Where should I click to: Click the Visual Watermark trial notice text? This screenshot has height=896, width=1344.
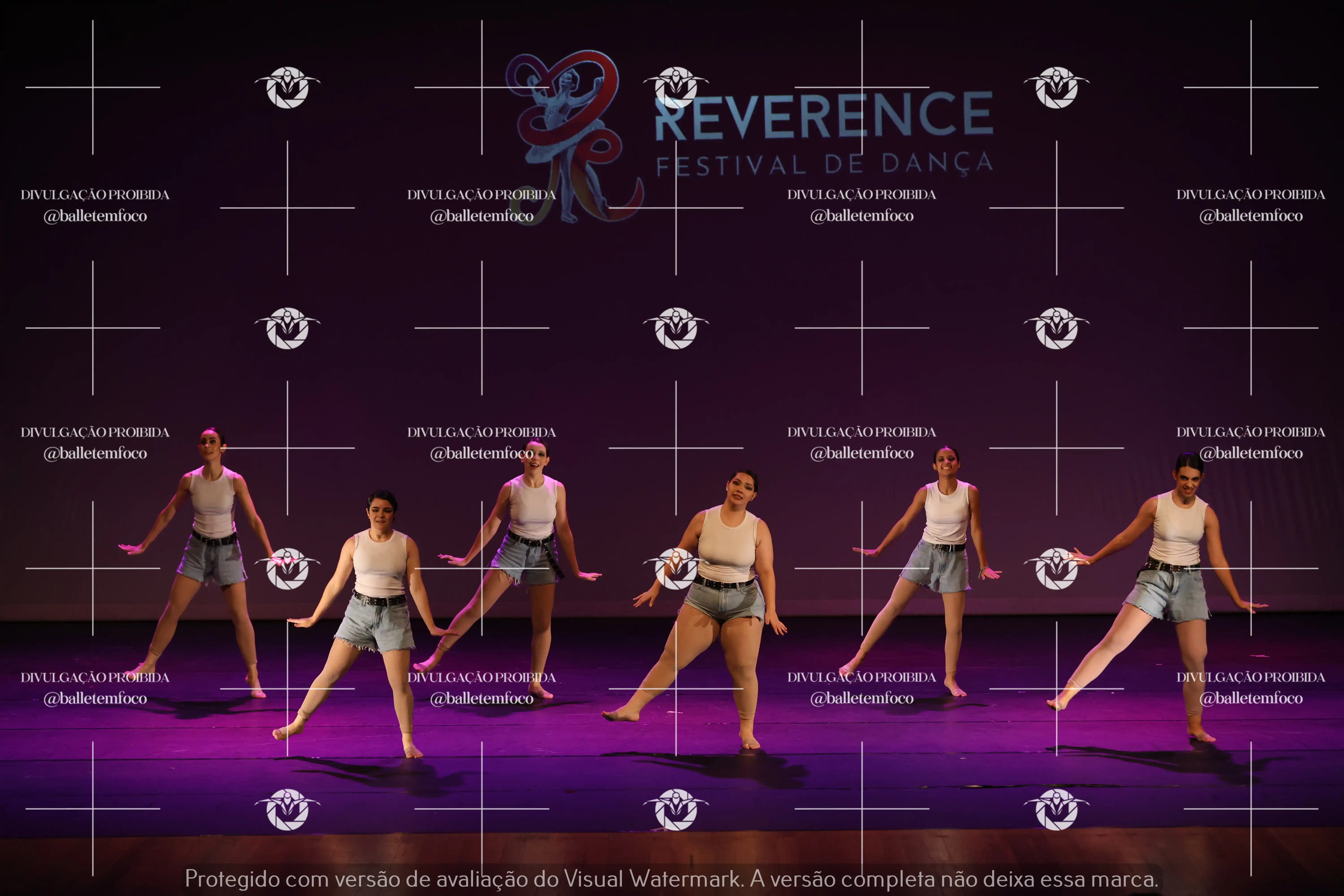(x=671, y=879)
